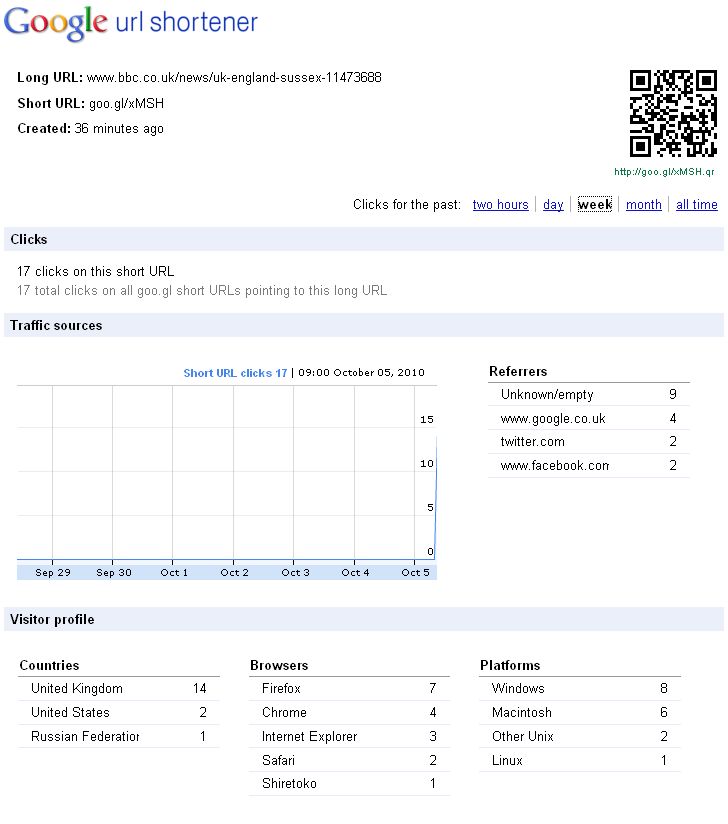Click the United Kingdom country row

(x=118, y=688)
